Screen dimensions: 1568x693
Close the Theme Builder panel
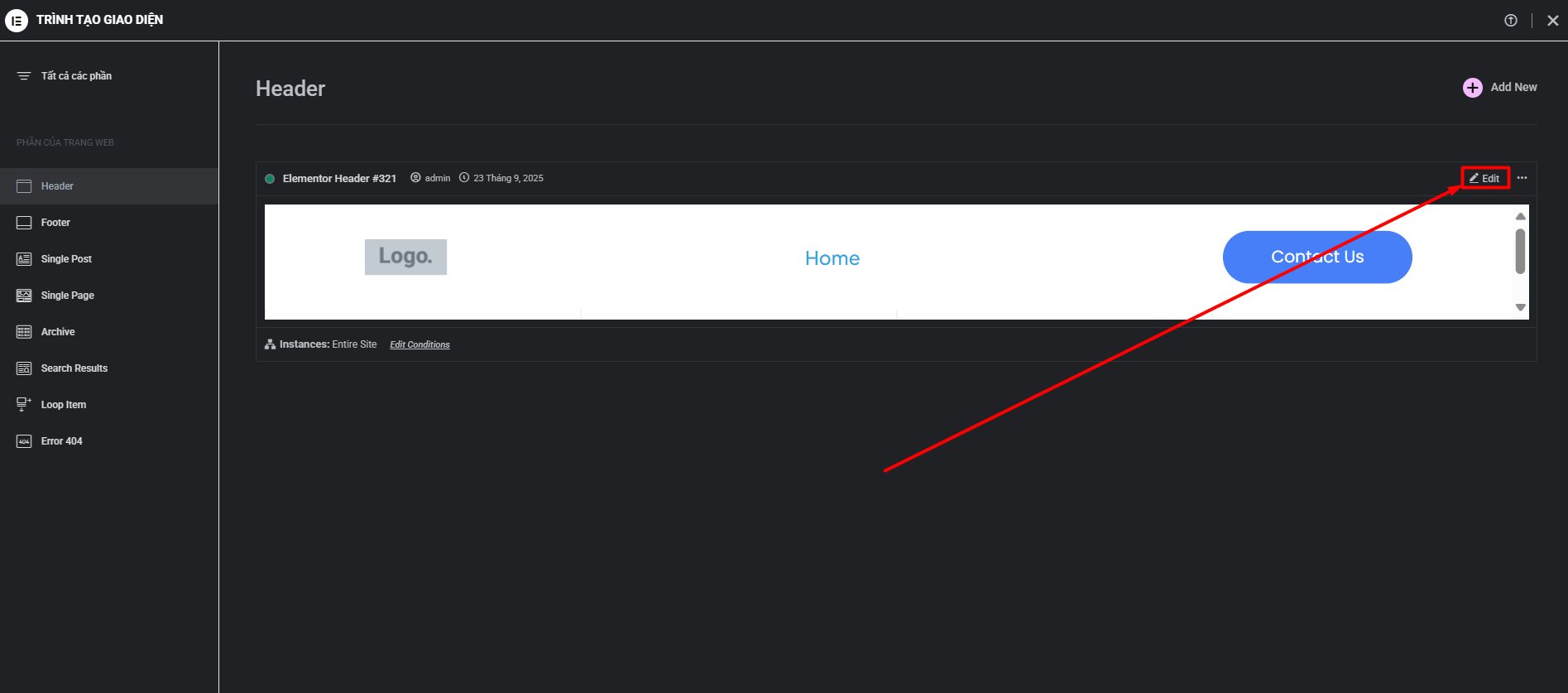pos(1552,21)
